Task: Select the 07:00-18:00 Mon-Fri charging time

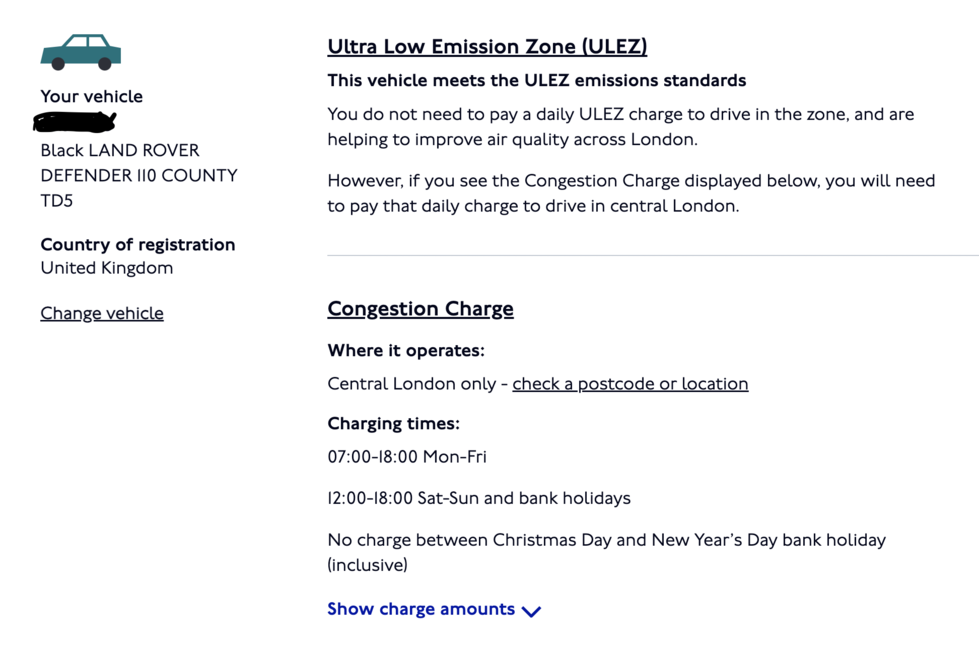Action: pos(407,457)
